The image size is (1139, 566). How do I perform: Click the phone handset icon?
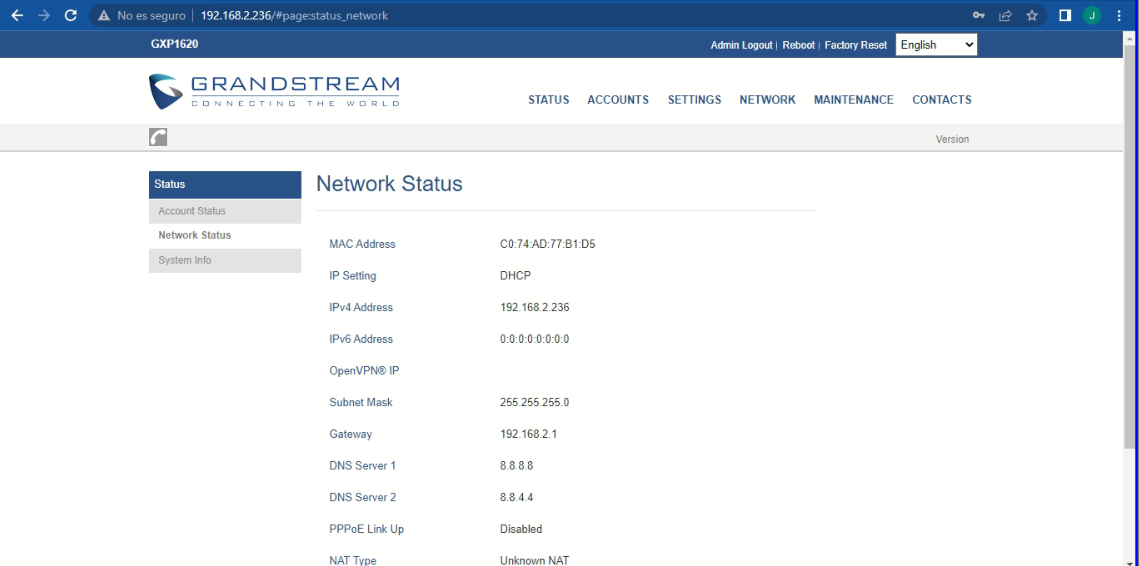coord(158,138)
